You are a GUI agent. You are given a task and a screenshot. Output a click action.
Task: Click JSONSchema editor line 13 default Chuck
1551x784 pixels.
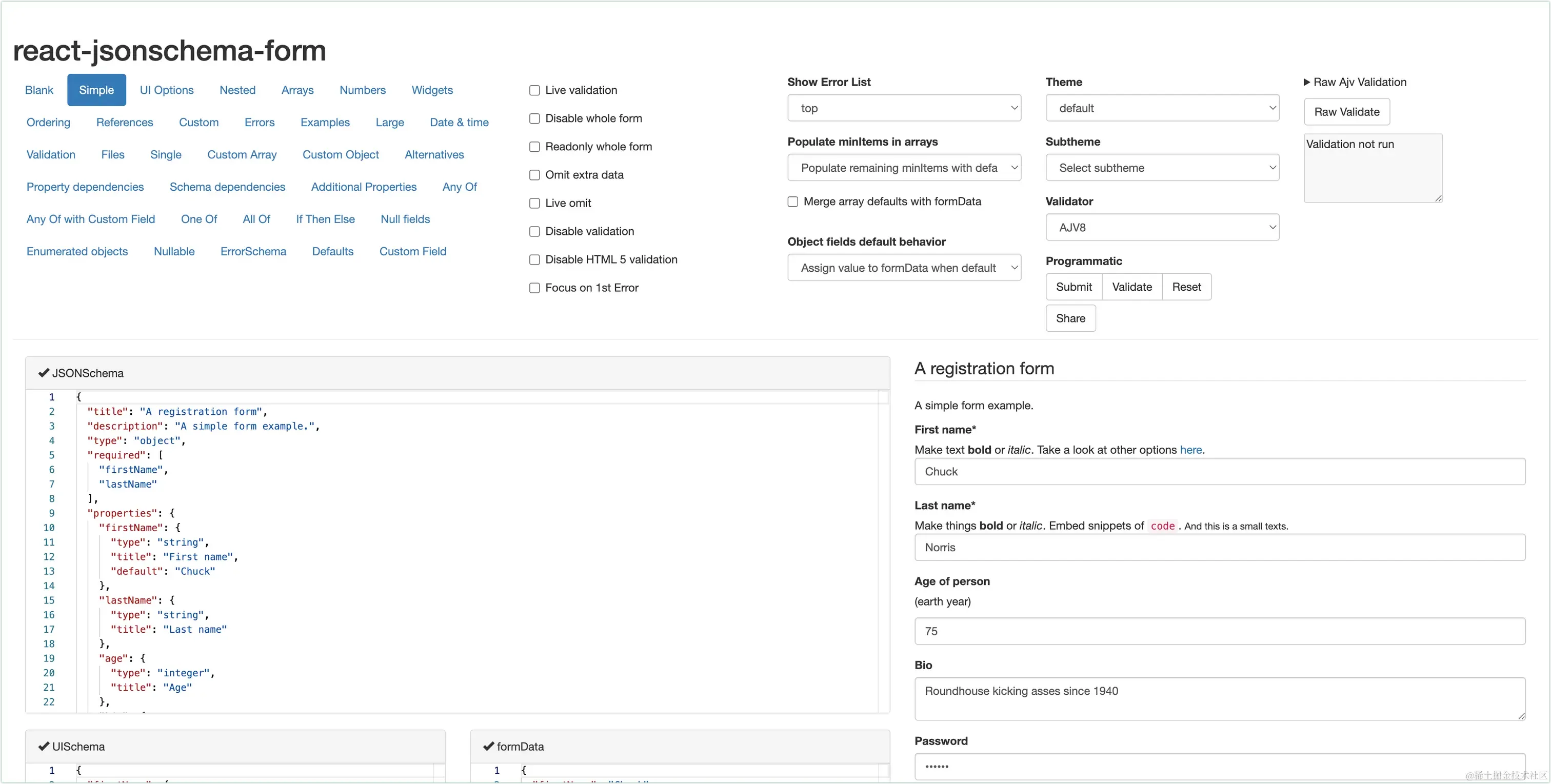click(163, 571)
